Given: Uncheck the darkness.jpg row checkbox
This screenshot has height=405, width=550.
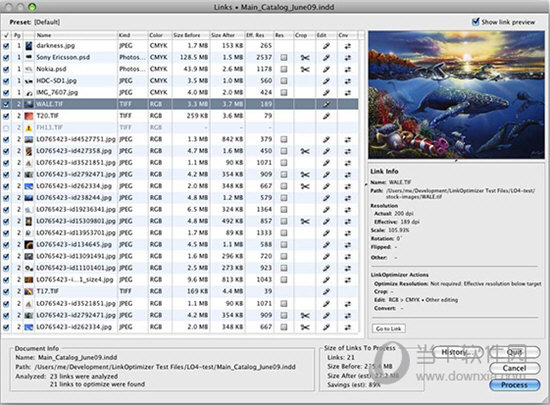Looking at the screenshot, I should click(6, 46).
